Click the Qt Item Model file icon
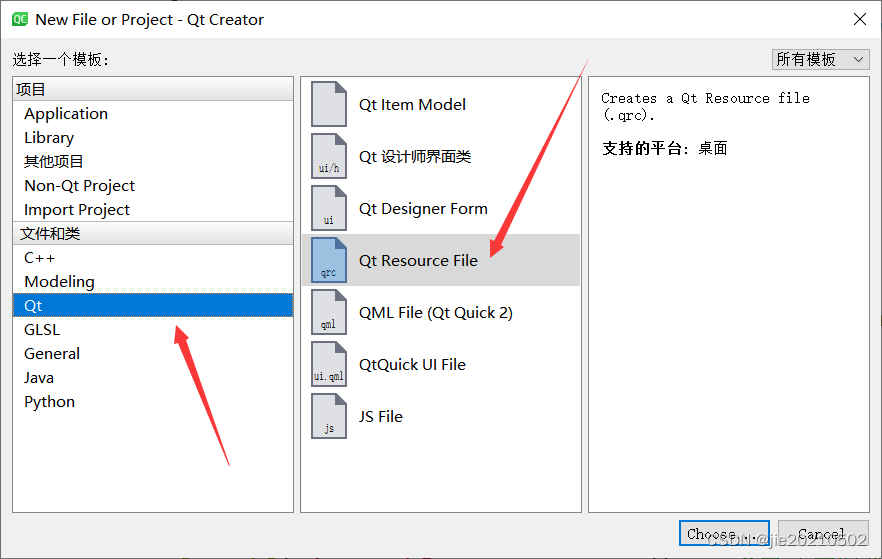 click(328, 104)
